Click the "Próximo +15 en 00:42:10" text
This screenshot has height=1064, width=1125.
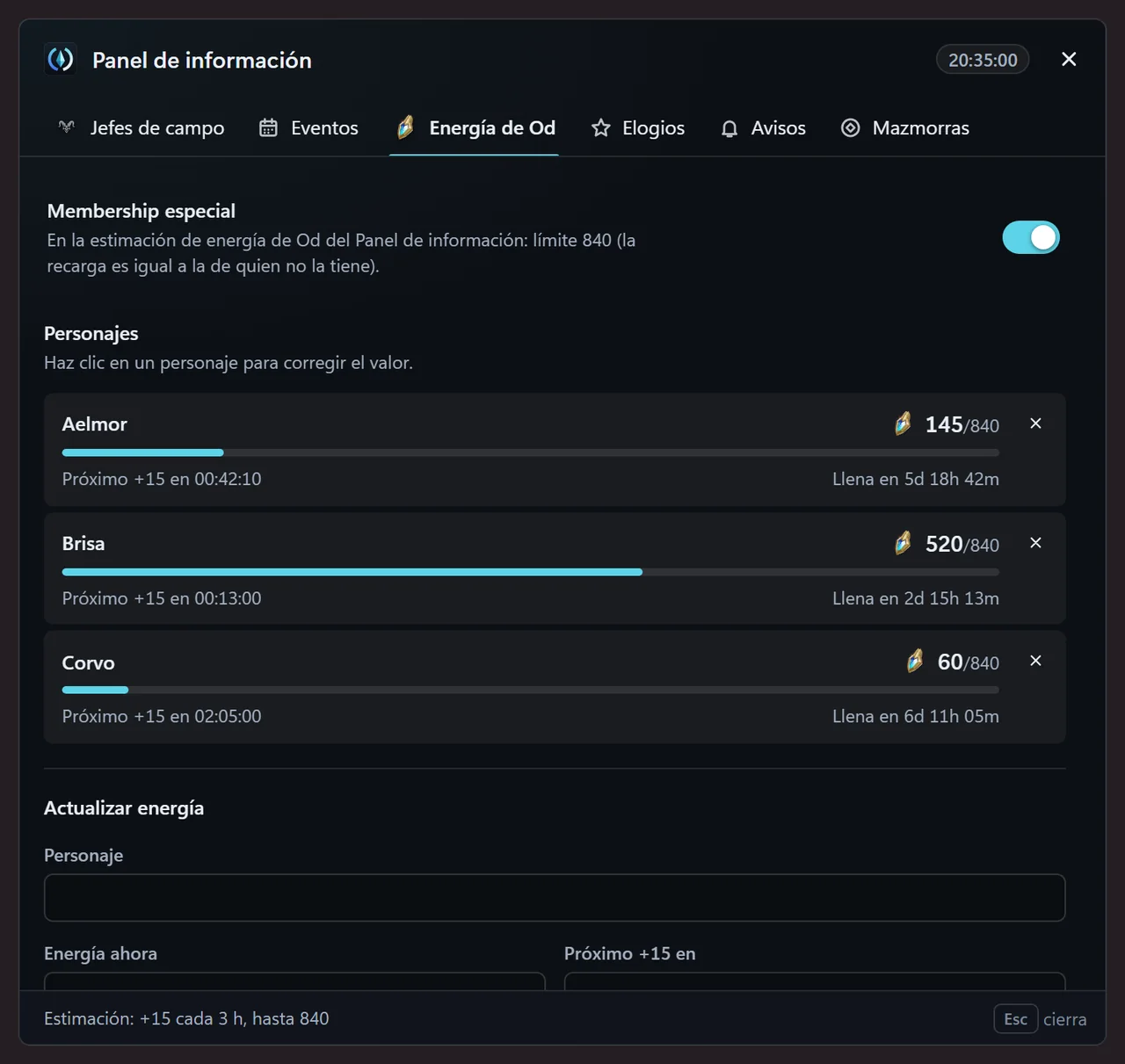pos(162,479)
